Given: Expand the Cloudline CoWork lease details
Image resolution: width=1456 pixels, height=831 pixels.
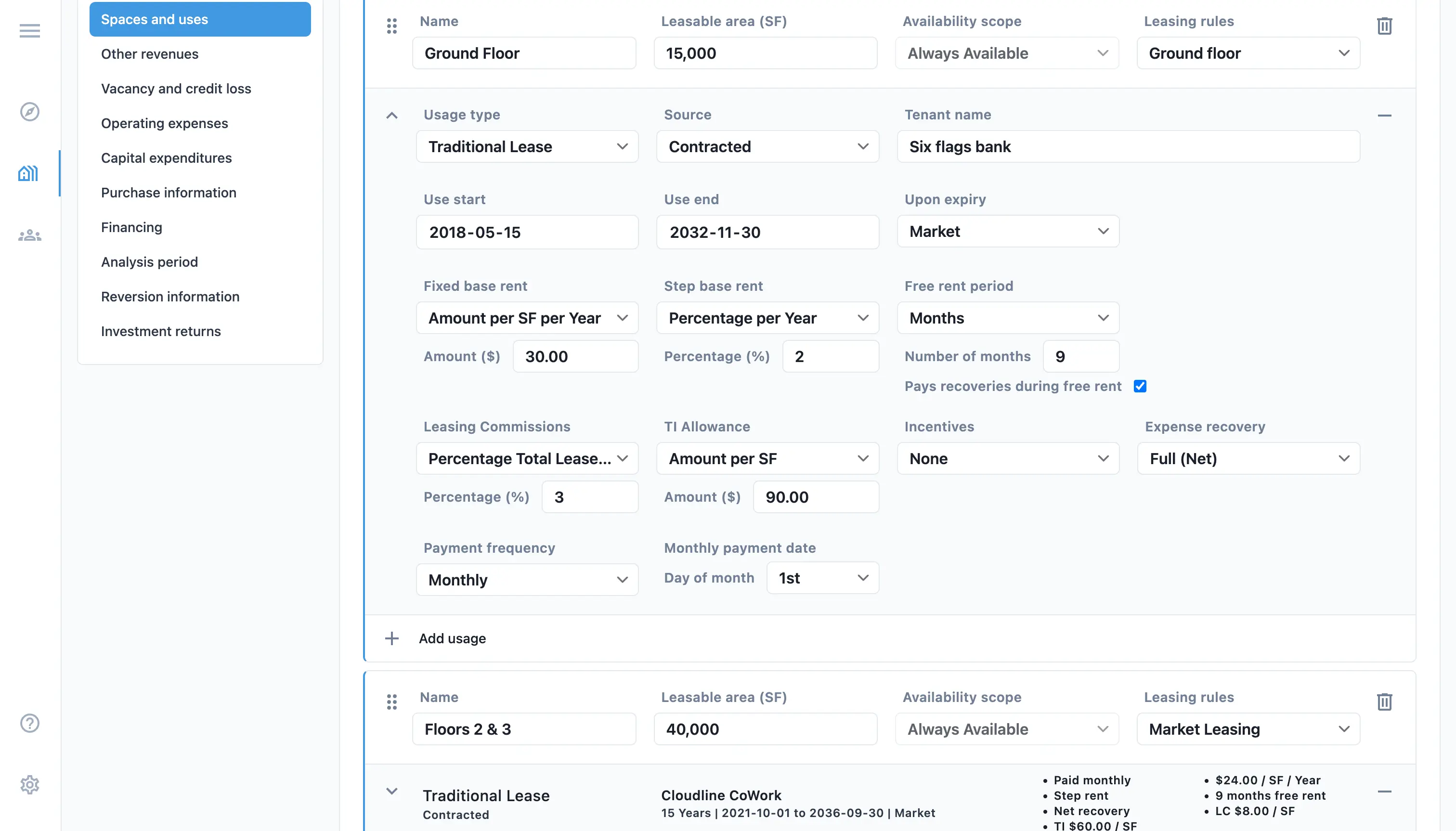Looking at the screenshot, I should click(391, 792).
